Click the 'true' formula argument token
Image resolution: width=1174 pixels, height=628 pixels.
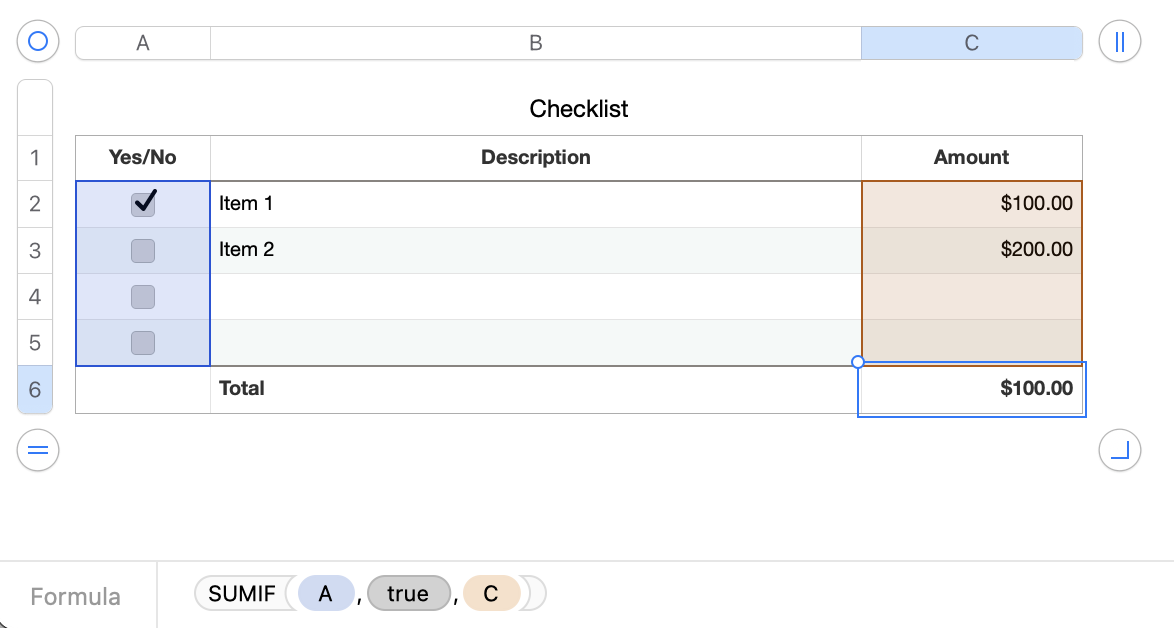pyautogui.click(x=407, y=594)
